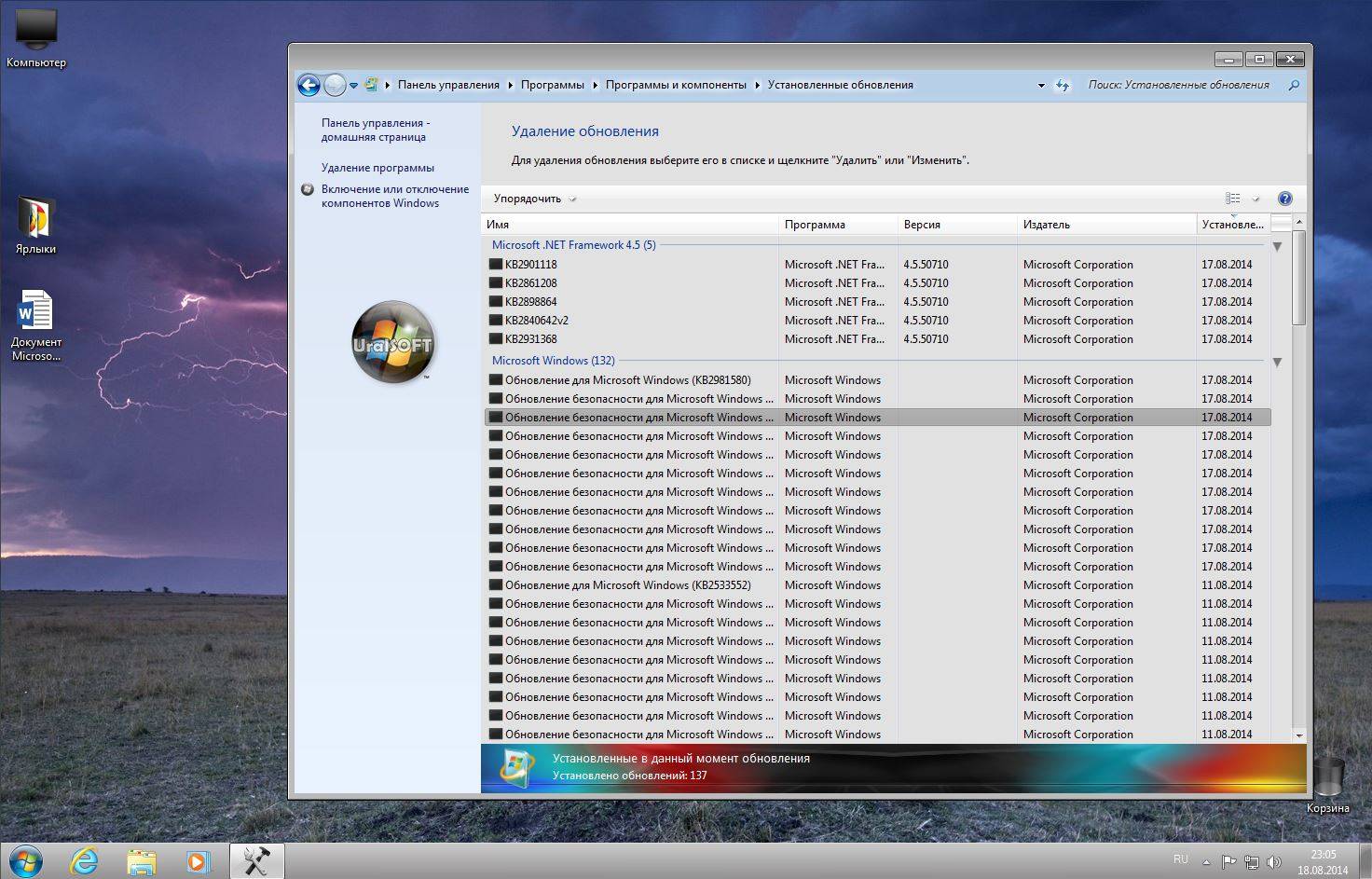Screen dimensions: 1372x879
Task: Click the search magnifier icon
Action: pyautogui.click(x=1294, y=85)
